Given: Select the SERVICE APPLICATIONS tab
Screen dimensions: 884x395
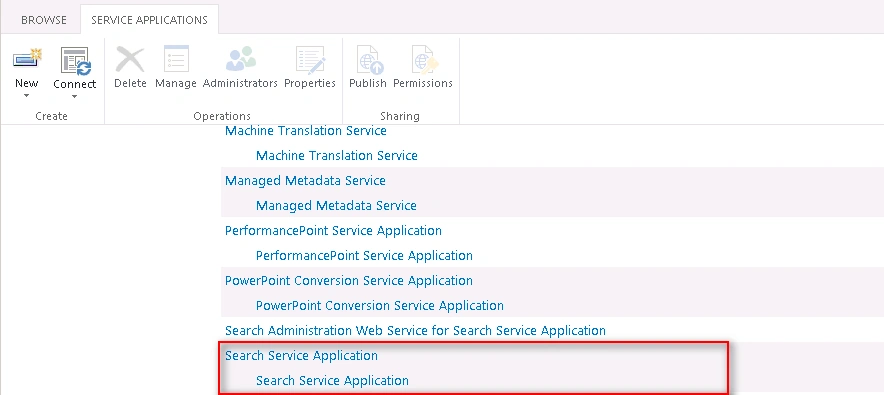Looking at the screenshot, I should (149, 20).
